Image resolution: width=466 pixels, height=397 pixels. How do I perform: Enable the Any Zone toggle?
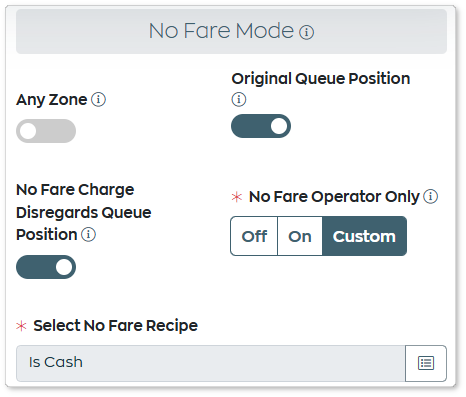[x=46, y=131]
